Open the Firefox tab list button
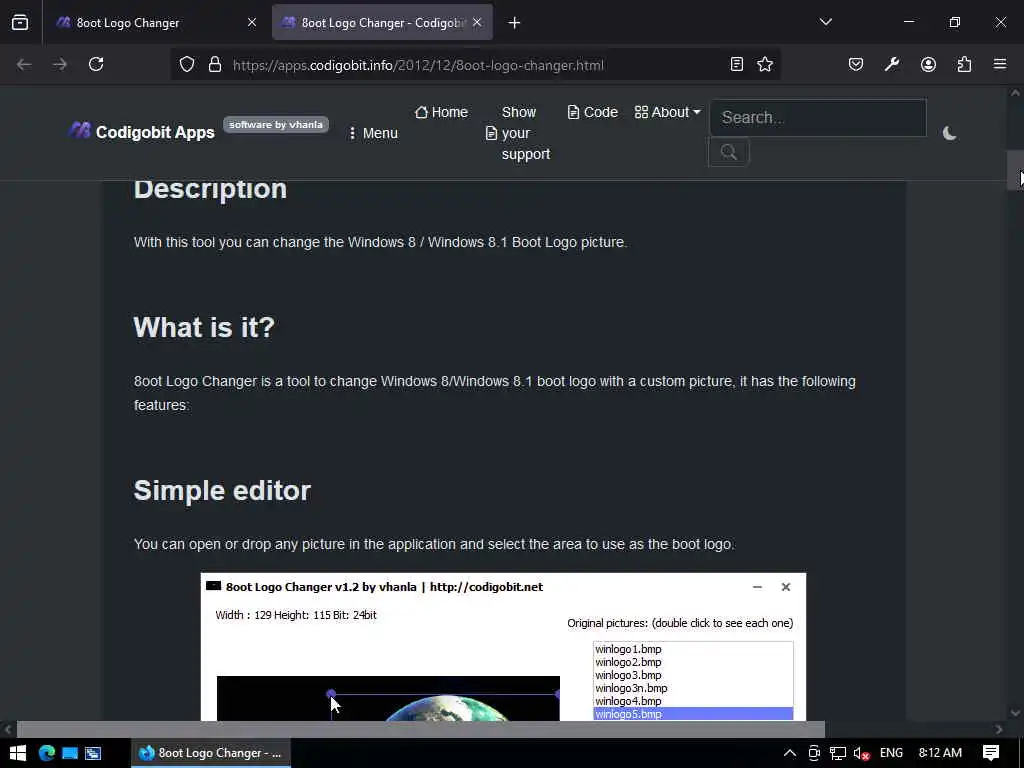This screenshot has height=768, width=1024. [x=20, y=23]
